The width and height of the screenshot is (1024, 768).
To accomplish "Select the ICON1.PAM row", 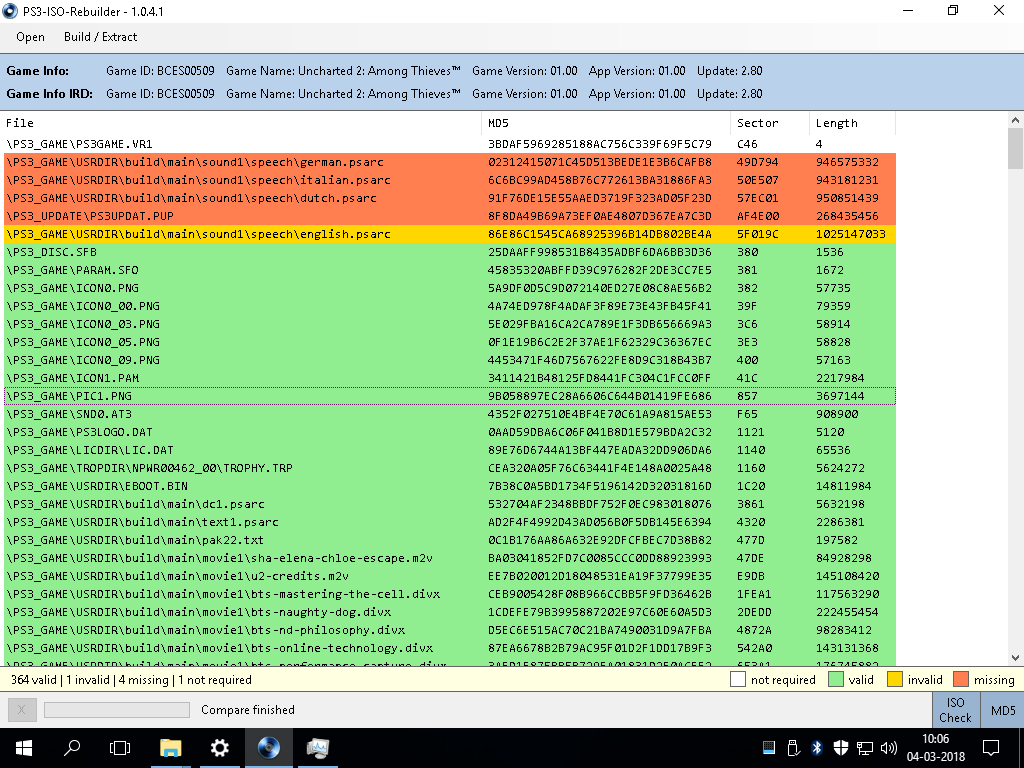I will (449, 378).
